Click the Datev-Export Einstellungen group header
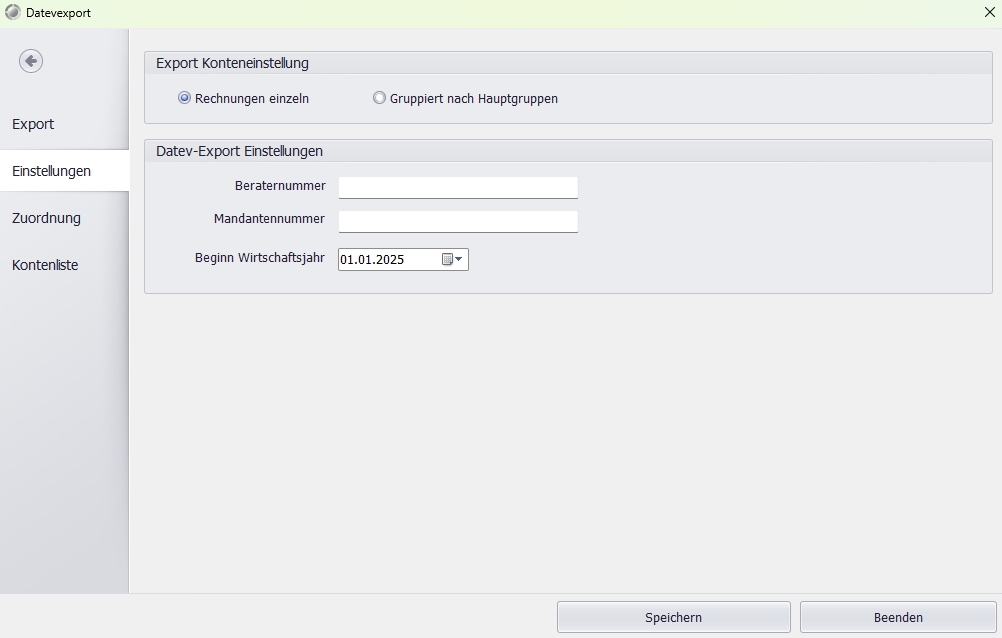The width and height of the screenshot is (1002, 638). (239, 151)
